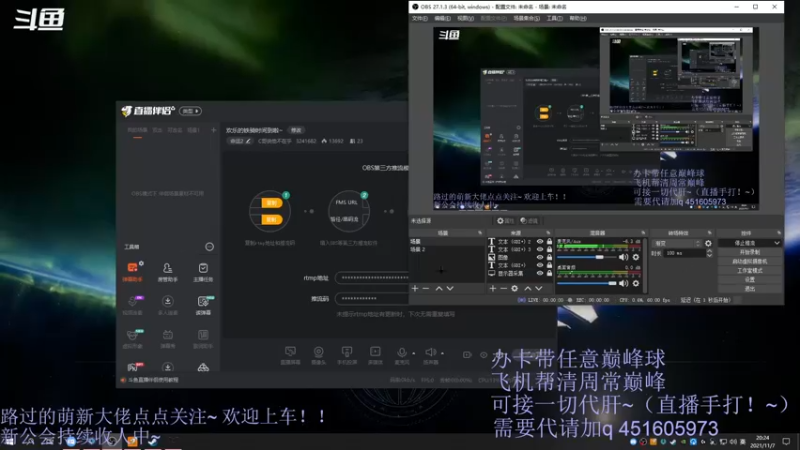Toggle lock on the display capture source

[549, 273]
